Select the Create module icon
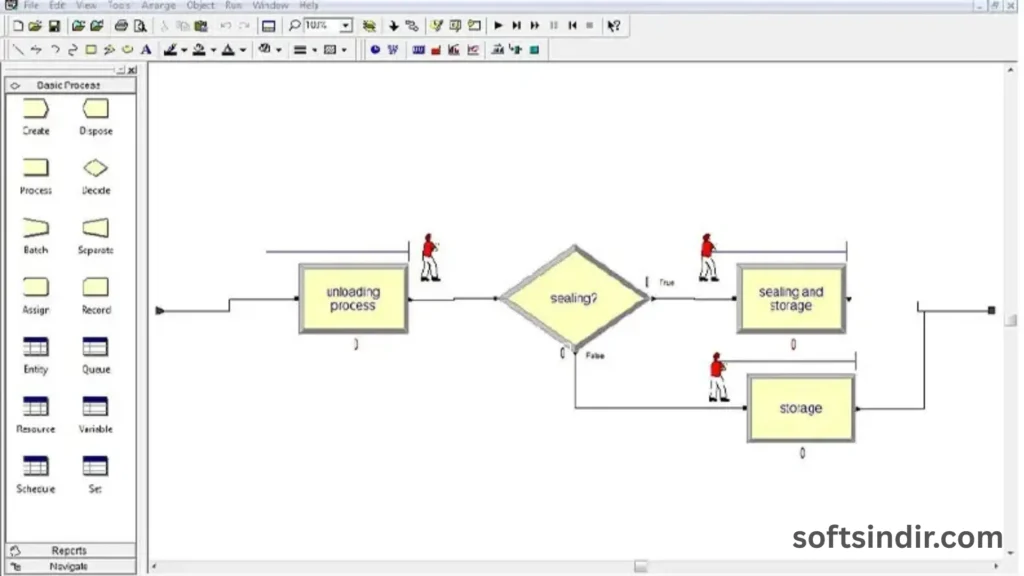The width and height of the screenshot is (1024, 576). [x=36, y=109]
